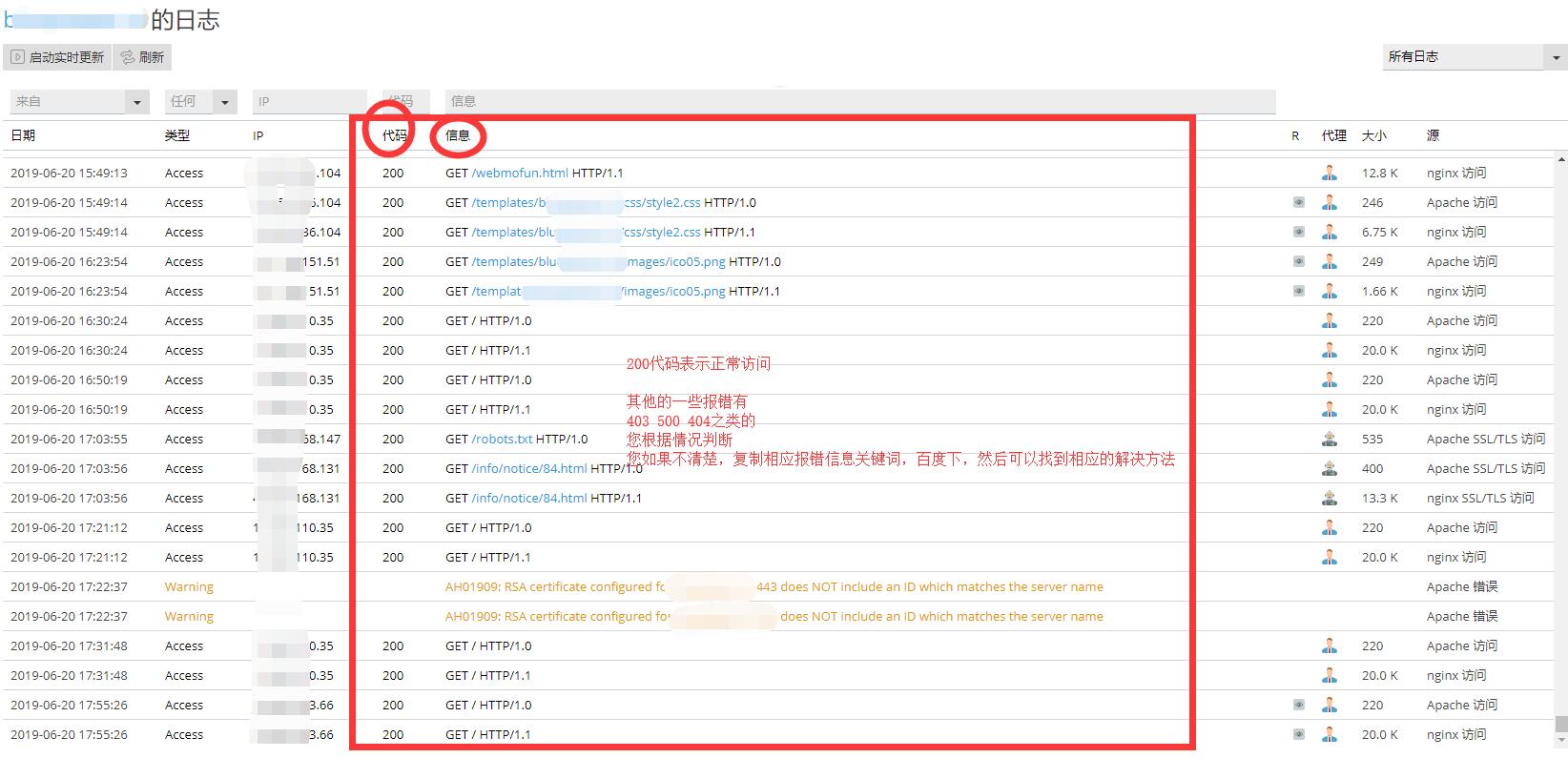Click the bot agent icon in 17:03:55 row
Screen dimensions: 1568x758
[1330, 439]
